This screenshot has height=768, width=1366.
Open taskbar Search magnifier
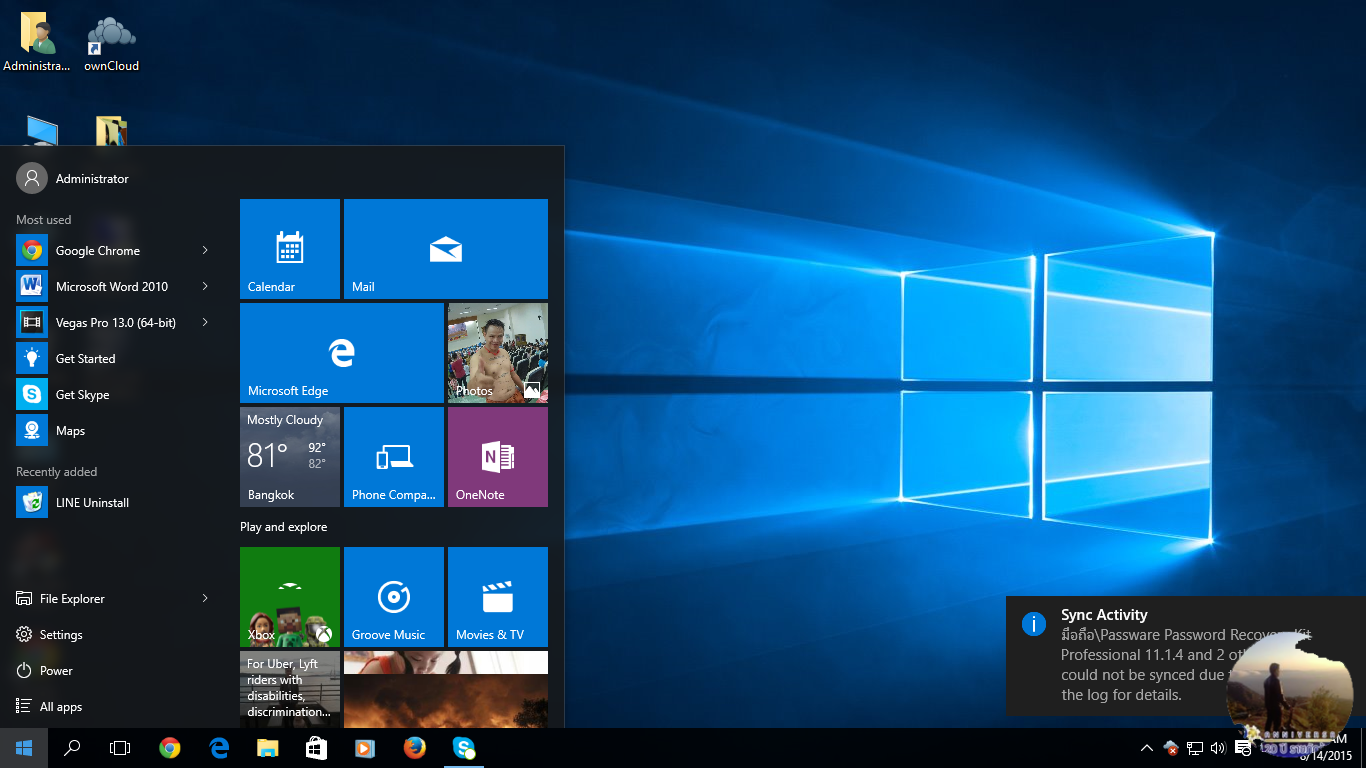tap(72, 748)
